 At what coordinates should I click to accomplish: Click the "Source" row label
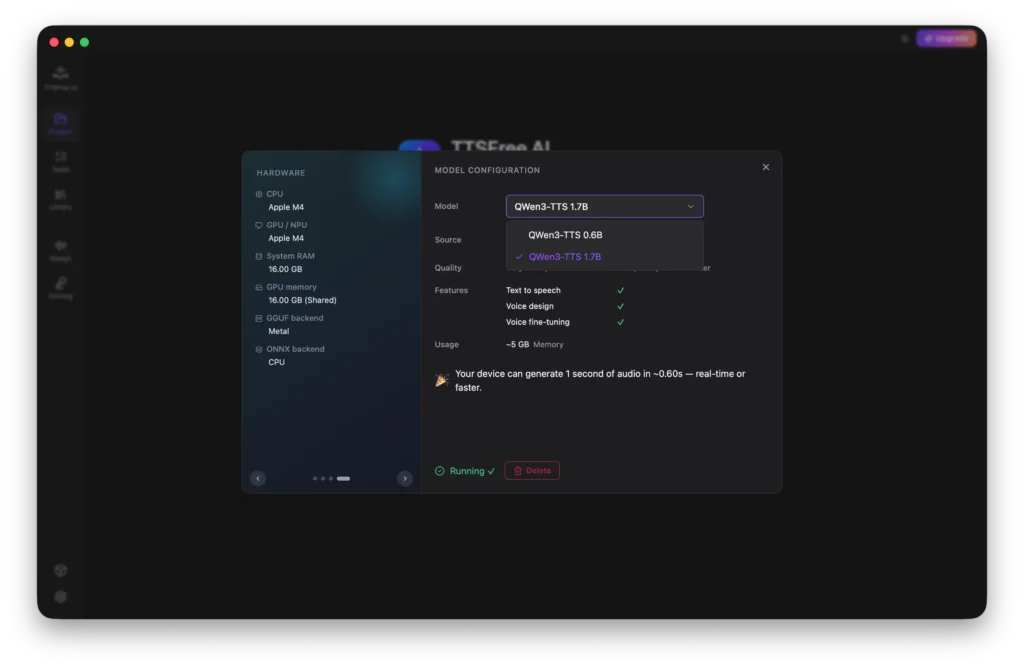[x=448, y=240]
